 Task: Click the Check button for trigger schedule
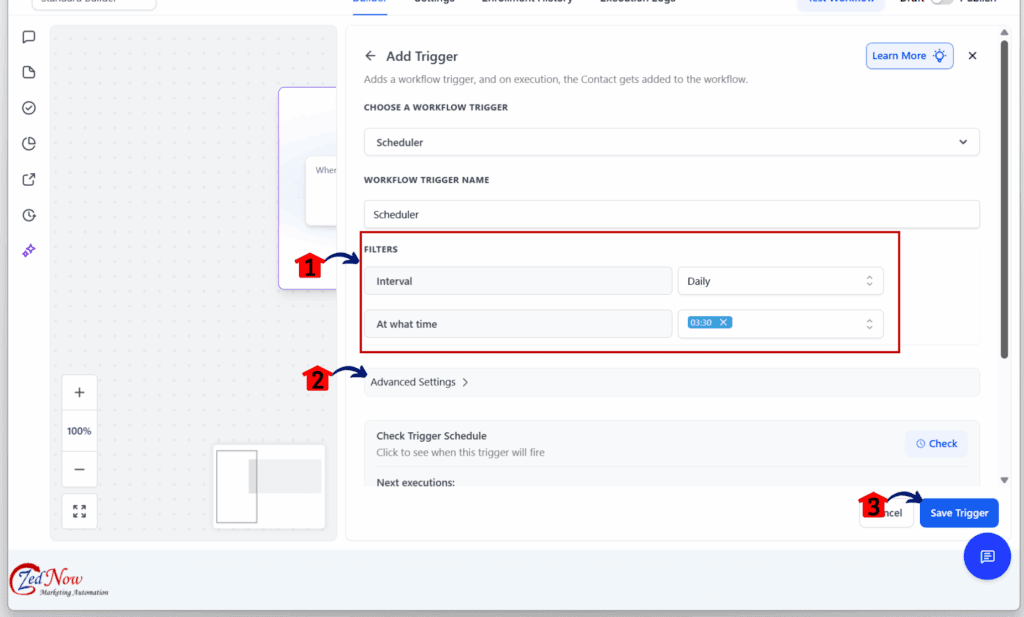coord(936,443)
